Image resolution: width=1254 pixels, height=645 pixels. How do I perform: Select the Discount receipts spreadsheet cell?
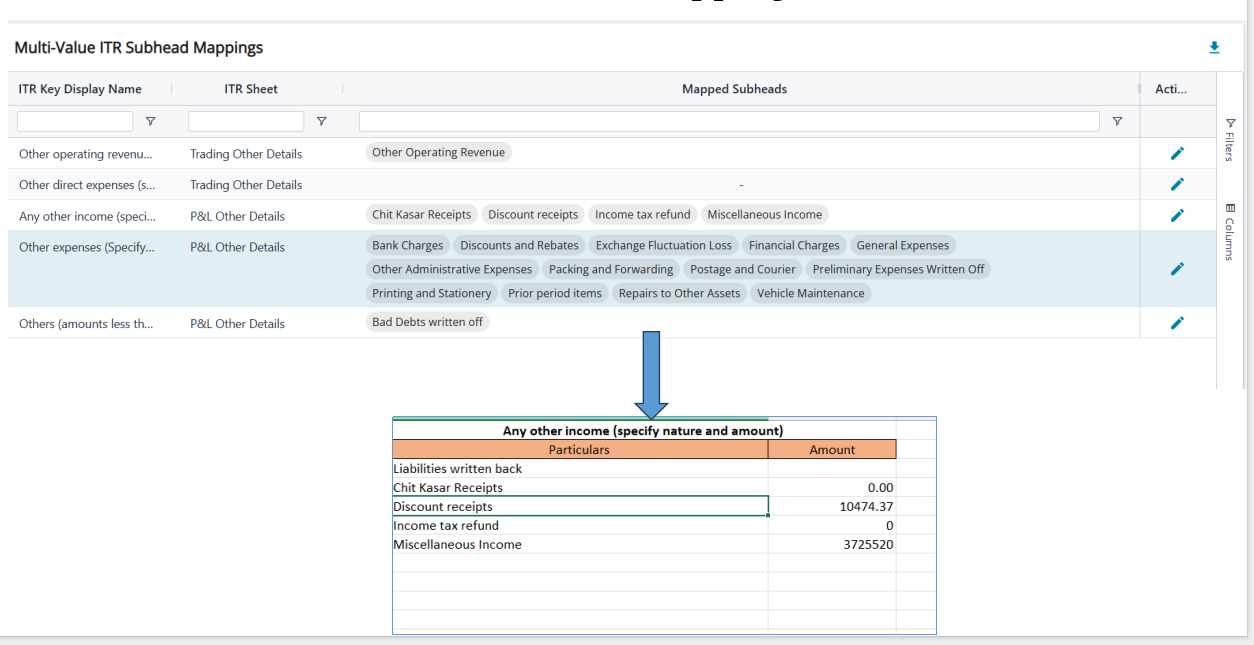click(580, 507)
